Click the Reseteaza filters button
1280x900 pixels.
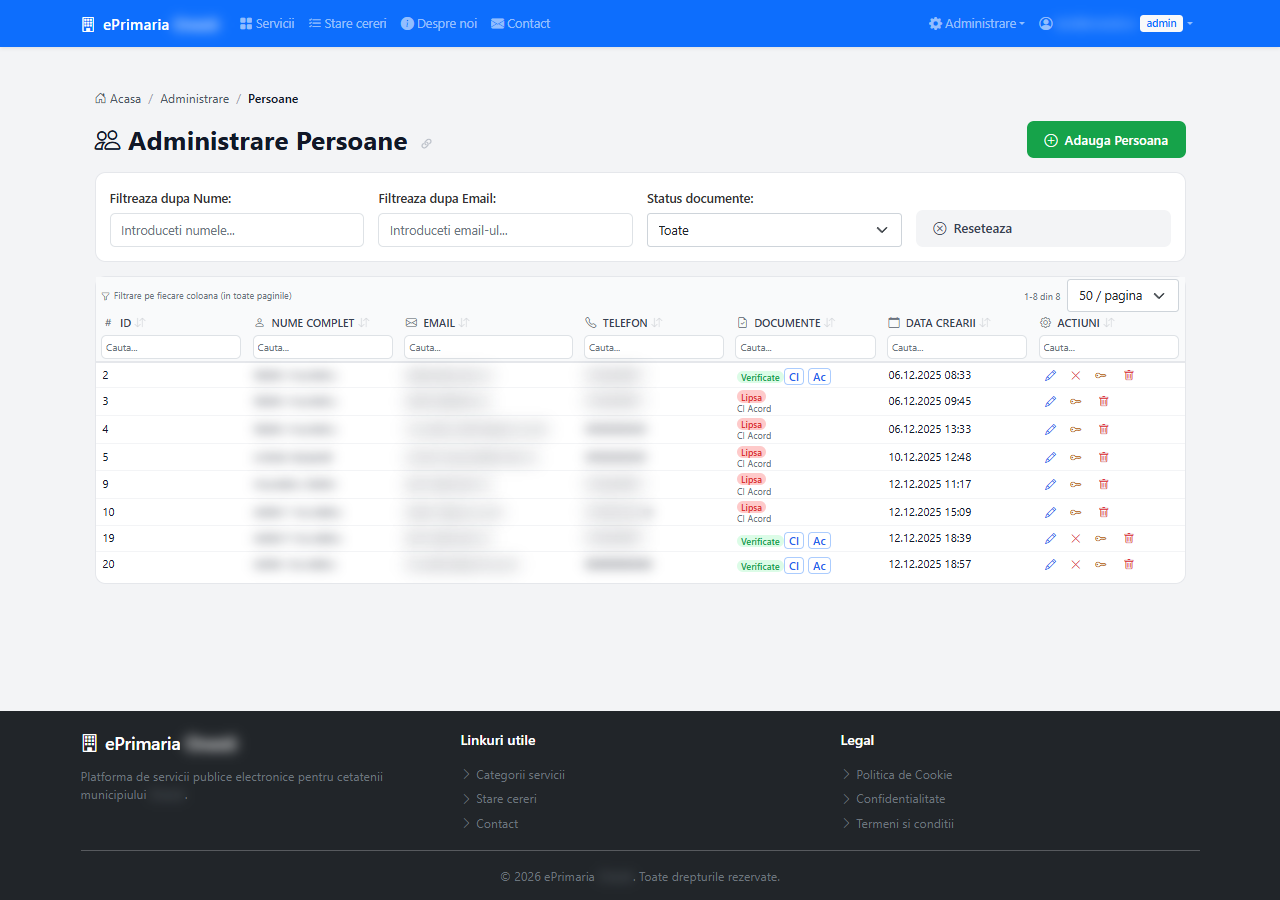coord(1043,228)
